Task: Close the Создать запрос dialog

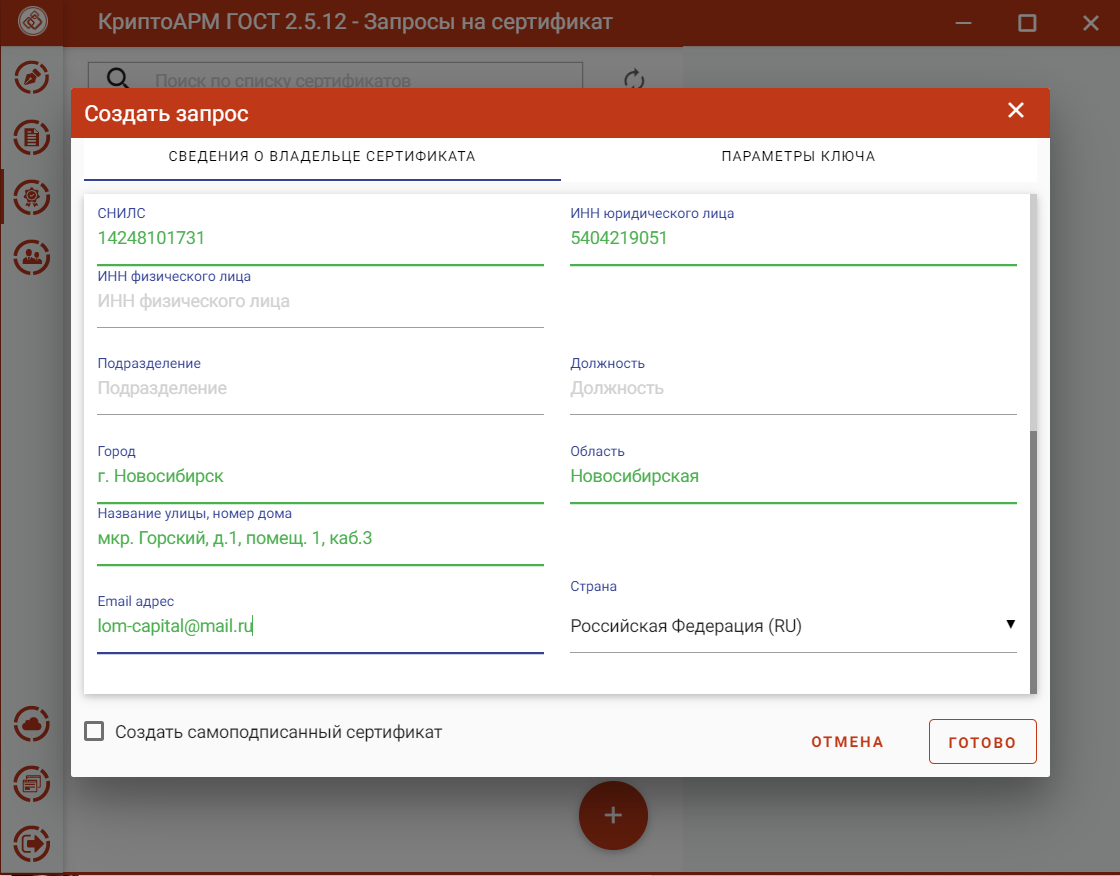Action: point(1016,110)
